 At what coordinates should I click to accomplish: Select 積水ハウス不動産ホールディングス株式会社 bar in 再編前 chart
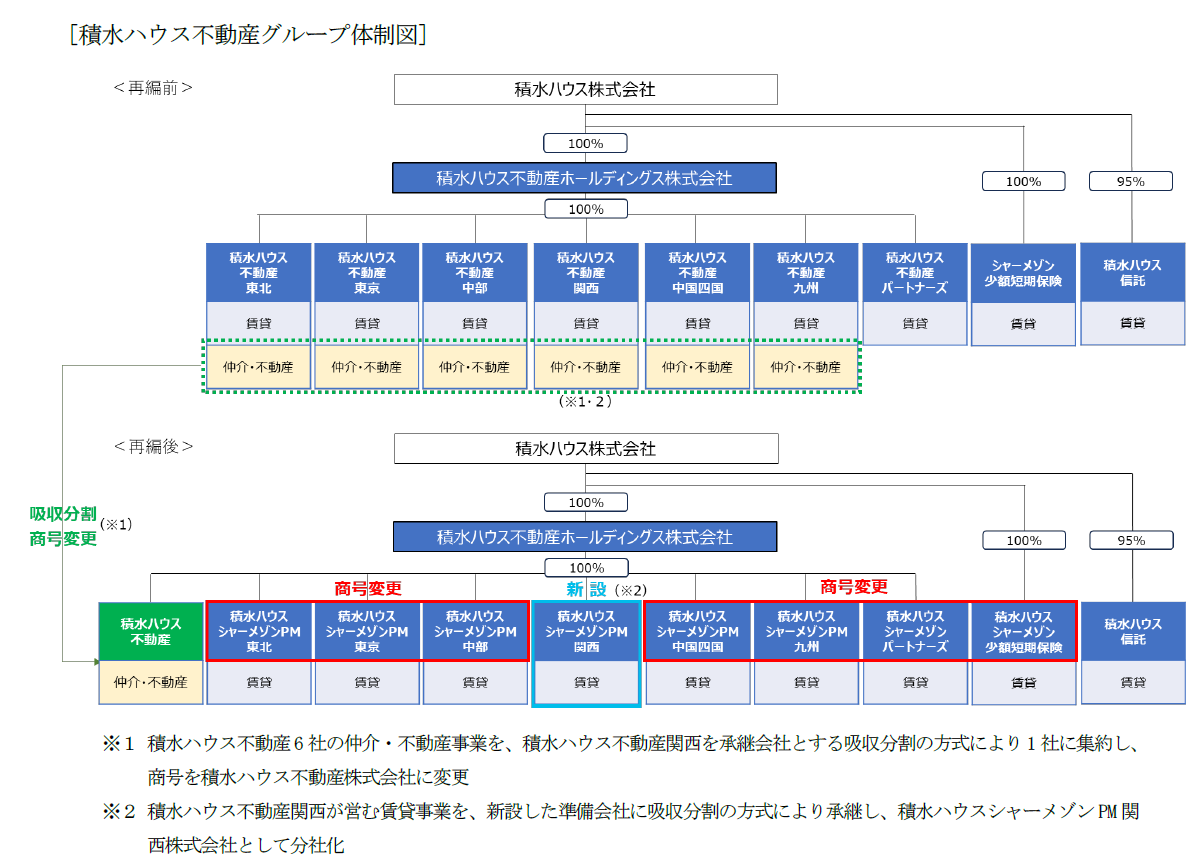pyautogui.click(x=584, y=178)
